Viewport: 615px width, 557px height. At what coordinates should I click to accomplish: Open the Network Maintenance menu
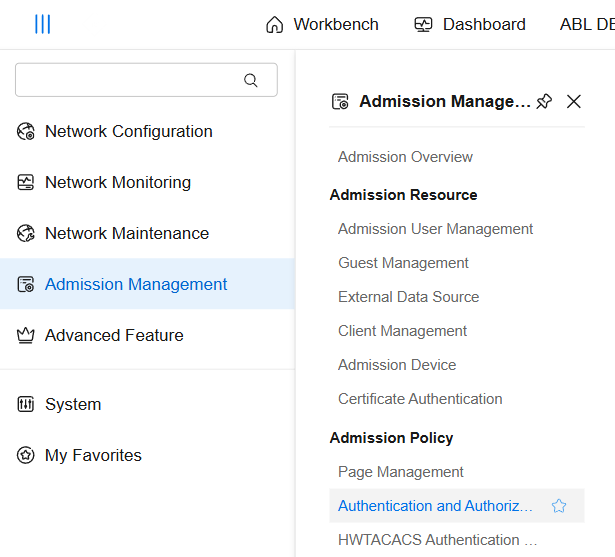click(126, 233)
